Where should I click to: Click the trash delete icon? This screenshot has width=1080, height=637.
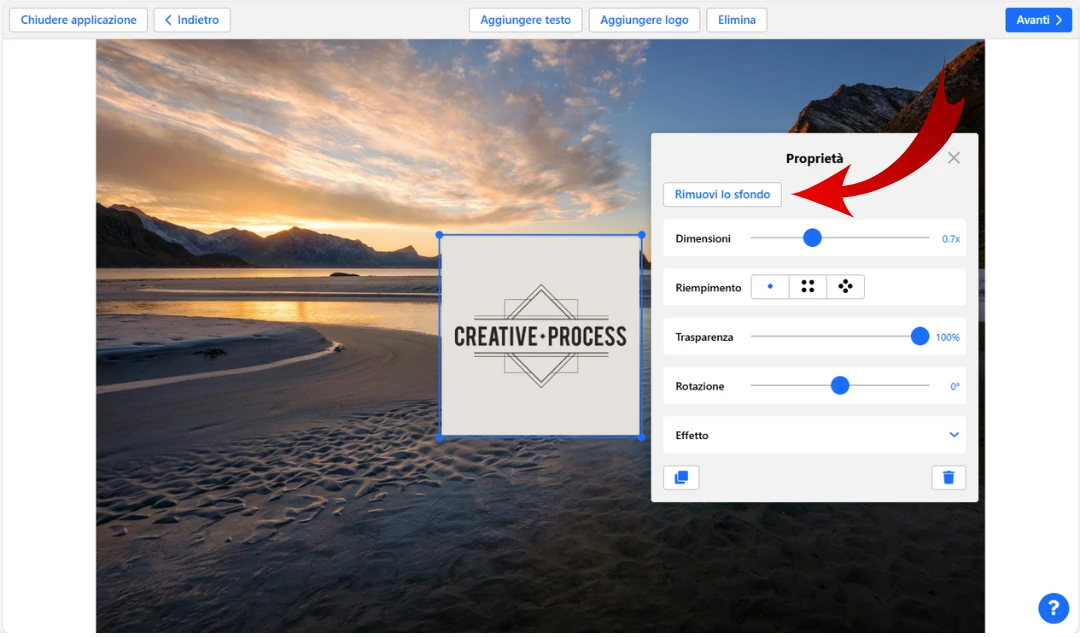948,477
